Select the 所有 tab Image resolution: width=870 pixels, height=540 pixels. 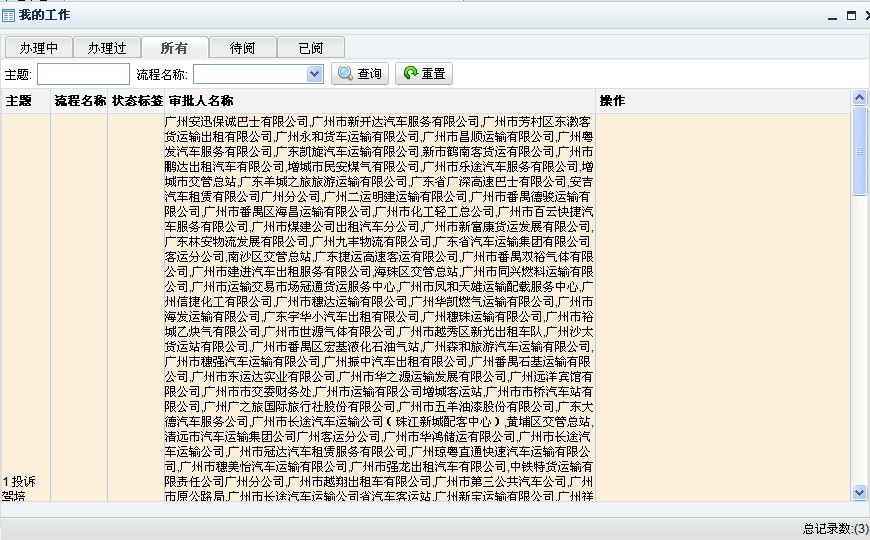[175, 48]
